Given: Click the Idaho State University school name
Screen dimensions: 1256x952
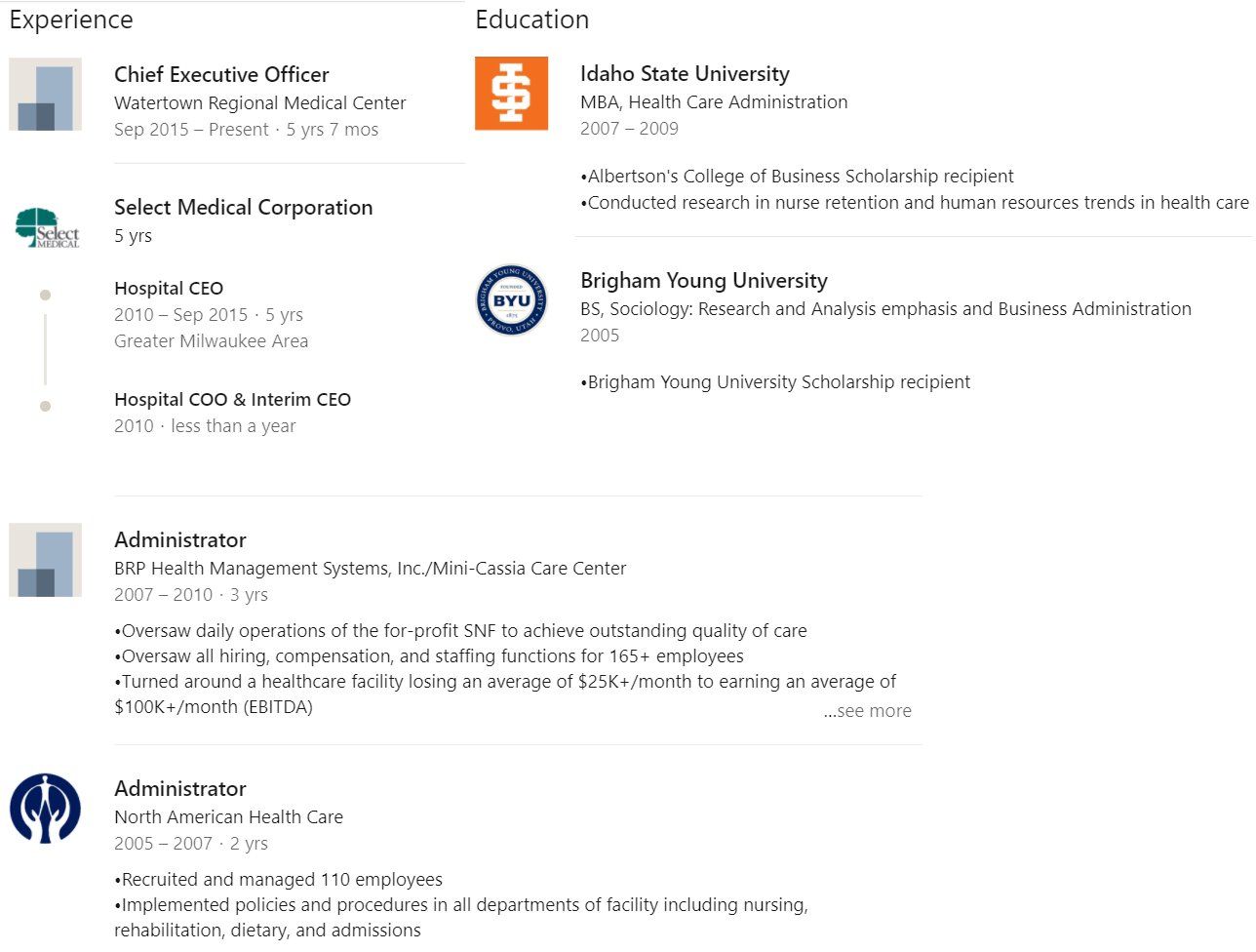Looking at the screenshot, I should point(685,73).
